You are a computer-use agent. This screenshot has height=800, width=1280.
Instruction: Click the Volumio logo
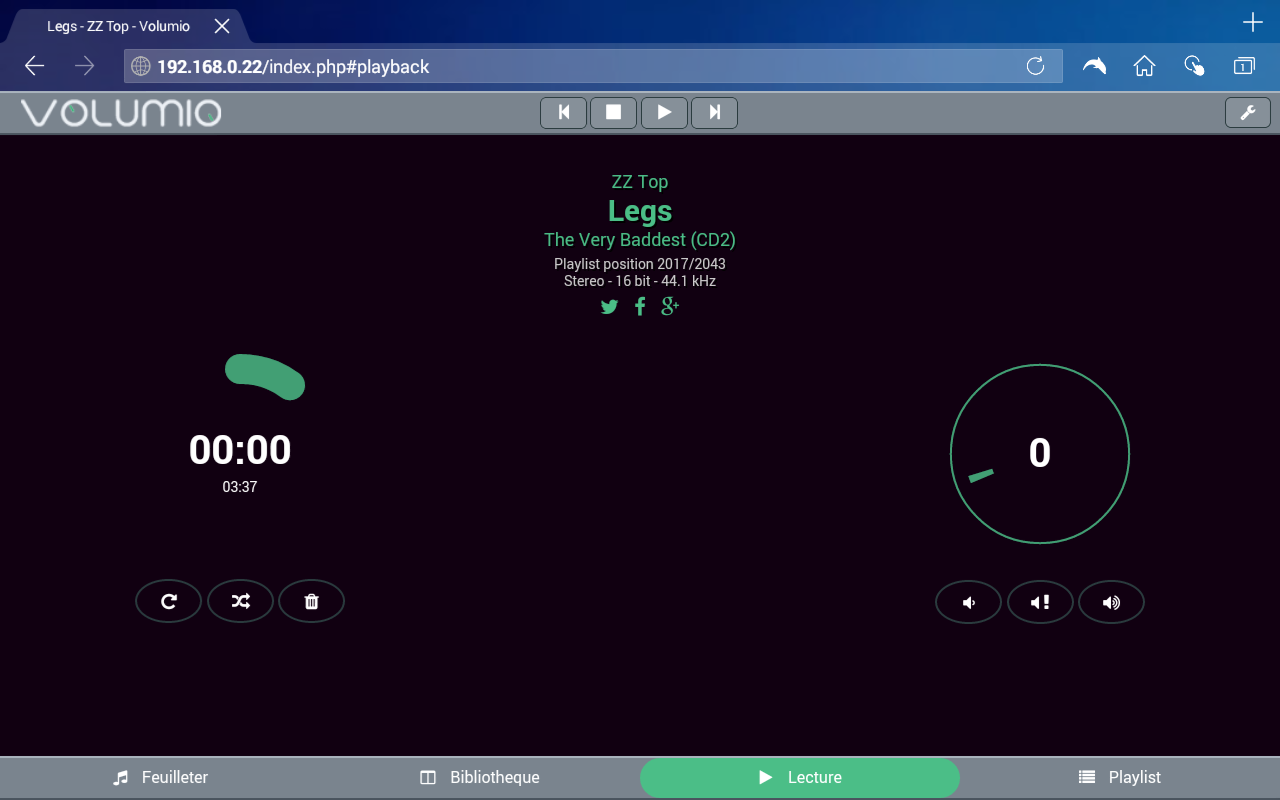(x=121, y=113)
